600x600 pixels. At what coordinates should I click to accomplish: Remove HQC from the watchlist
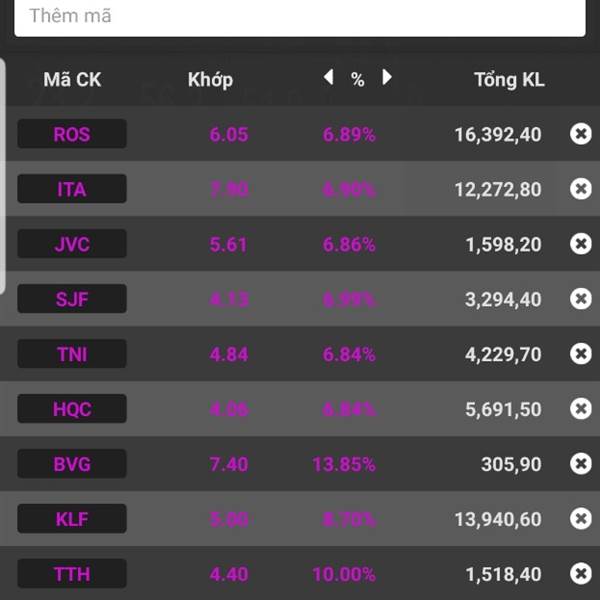click(x=580, y=409)
